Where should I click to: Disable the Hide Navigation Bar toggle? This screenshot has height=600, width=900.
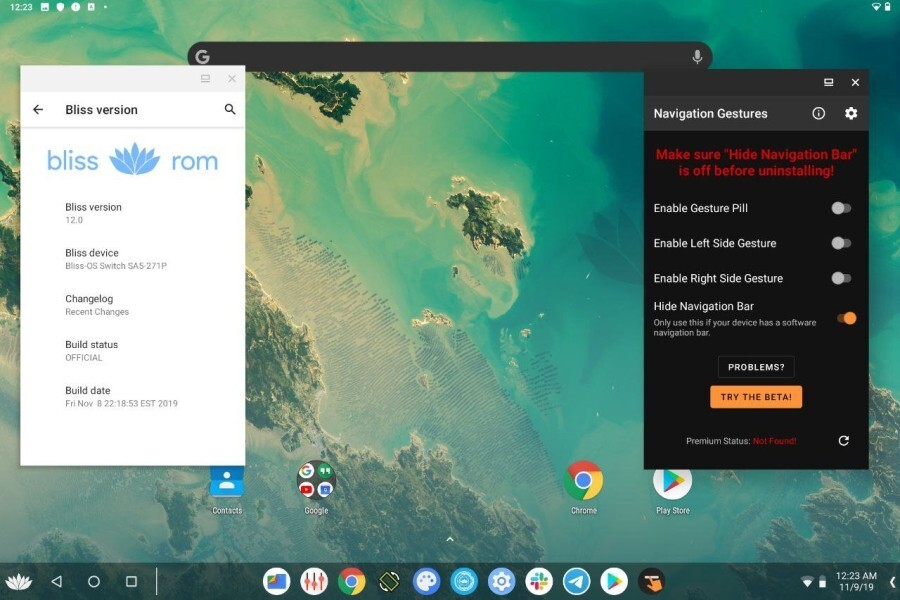845,318
